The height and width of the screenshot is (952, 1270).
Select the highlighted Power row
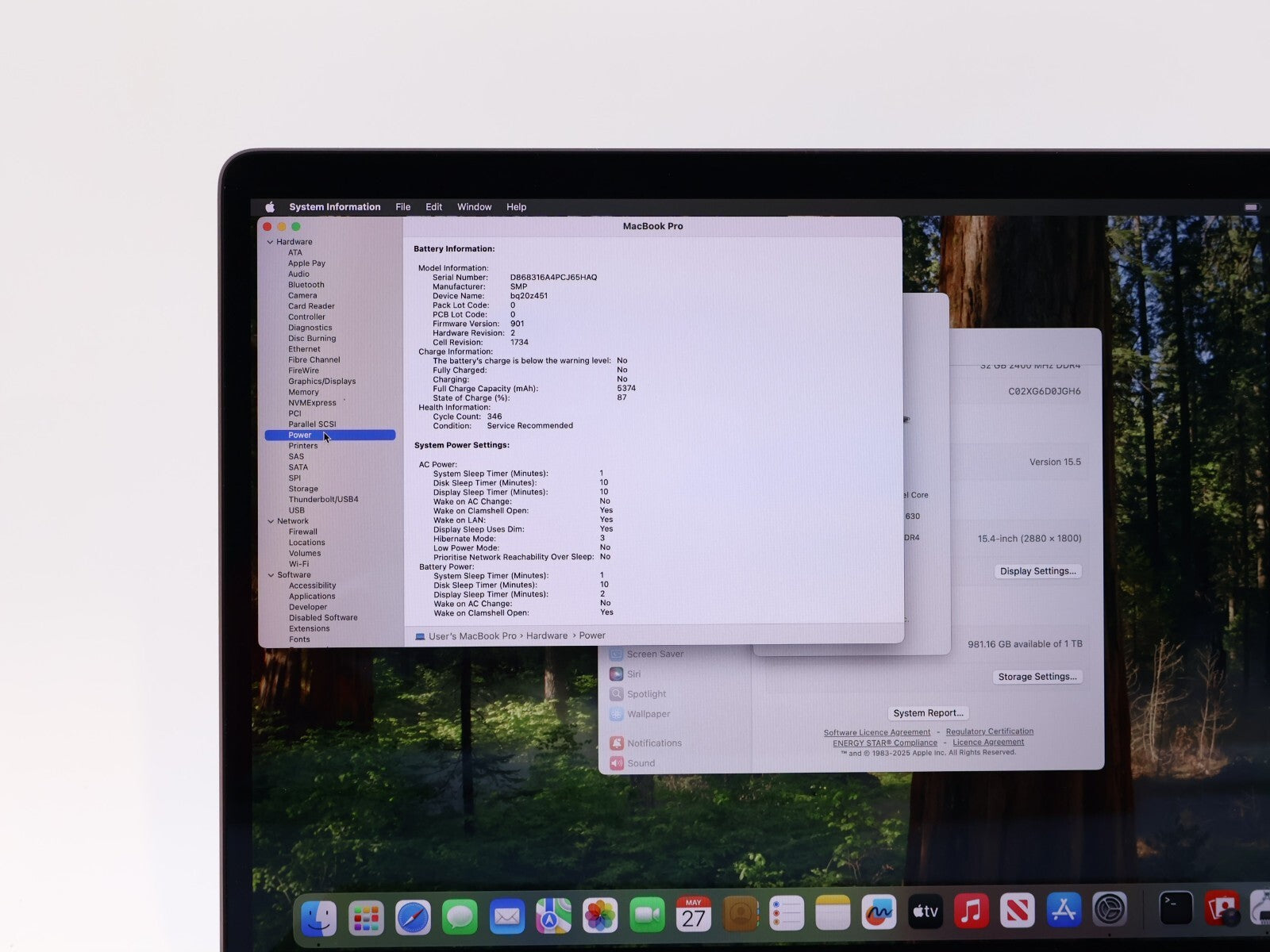click(330, 436)
